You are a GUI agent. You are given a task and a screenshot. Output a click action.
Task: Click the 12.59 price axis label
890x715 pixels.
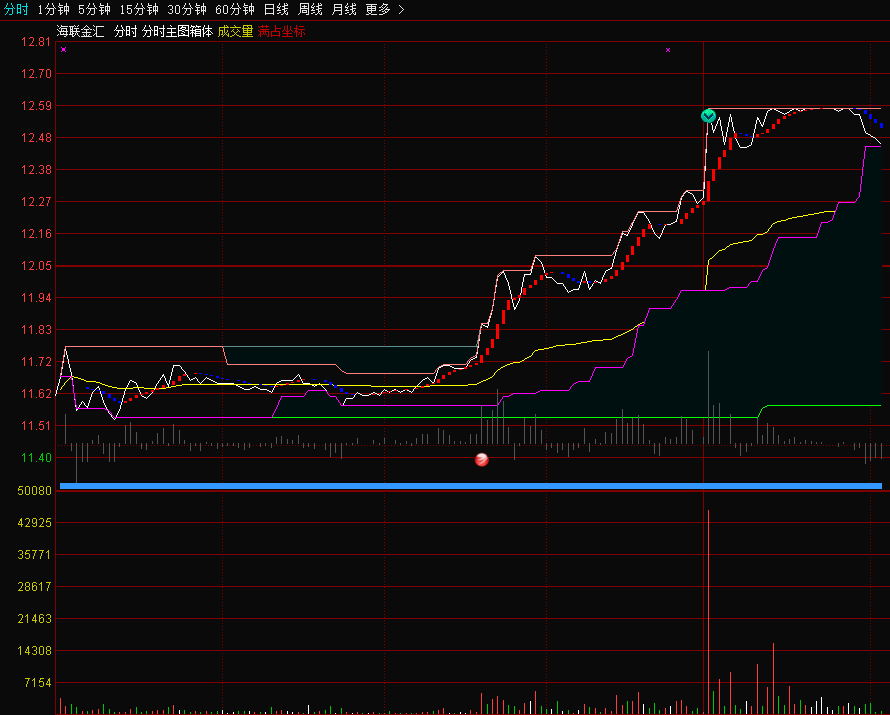click(x=36, y=106)
